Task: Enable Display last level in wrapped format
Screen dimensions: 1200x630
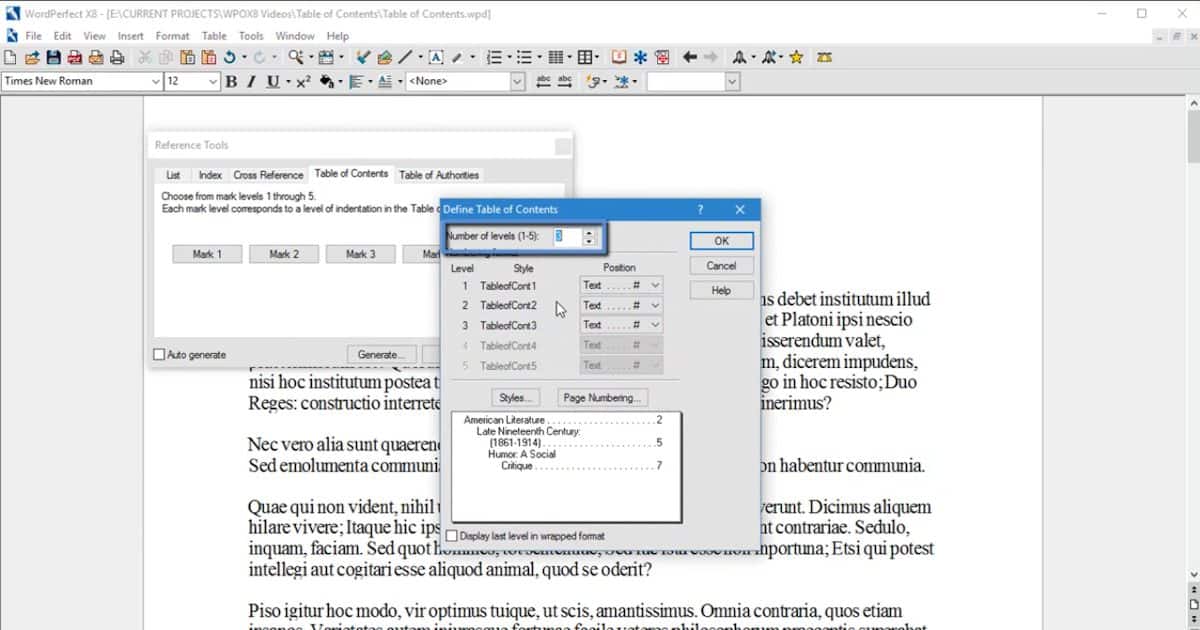Action: click(x=453, y=536)
